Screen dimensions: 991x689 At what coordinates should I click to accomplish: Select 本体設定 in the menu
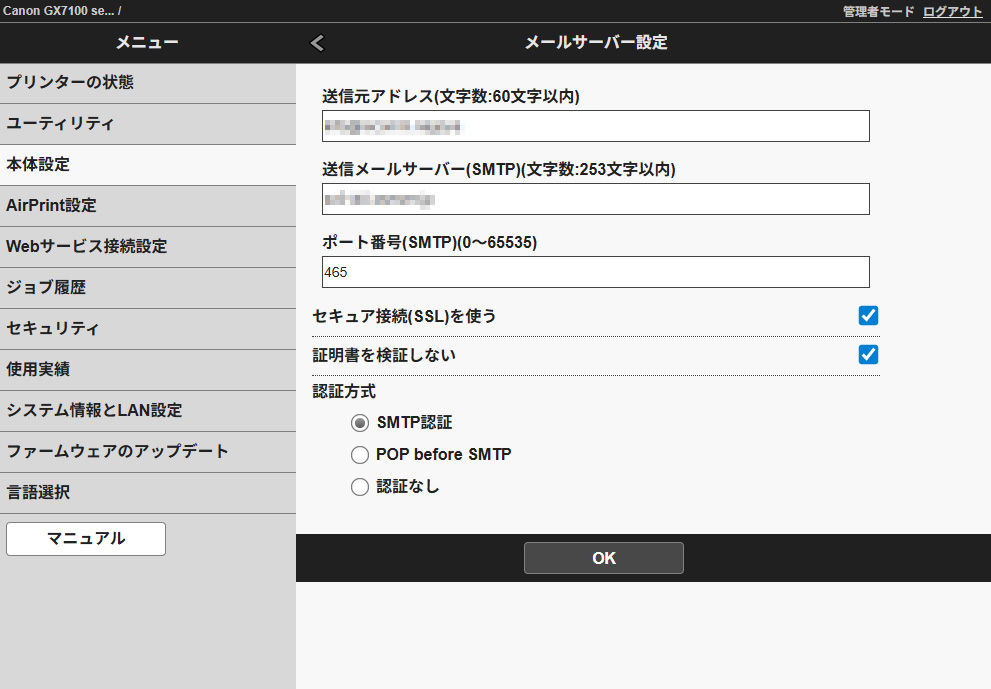(148, 165)
